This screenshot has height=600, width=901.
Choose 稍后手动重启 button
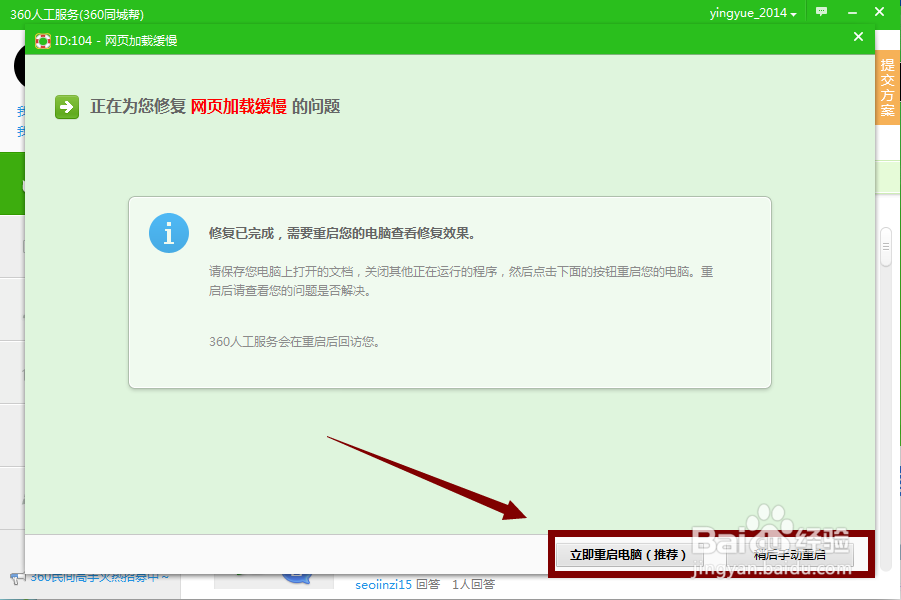pyautogui.click(x=790, y=555)
